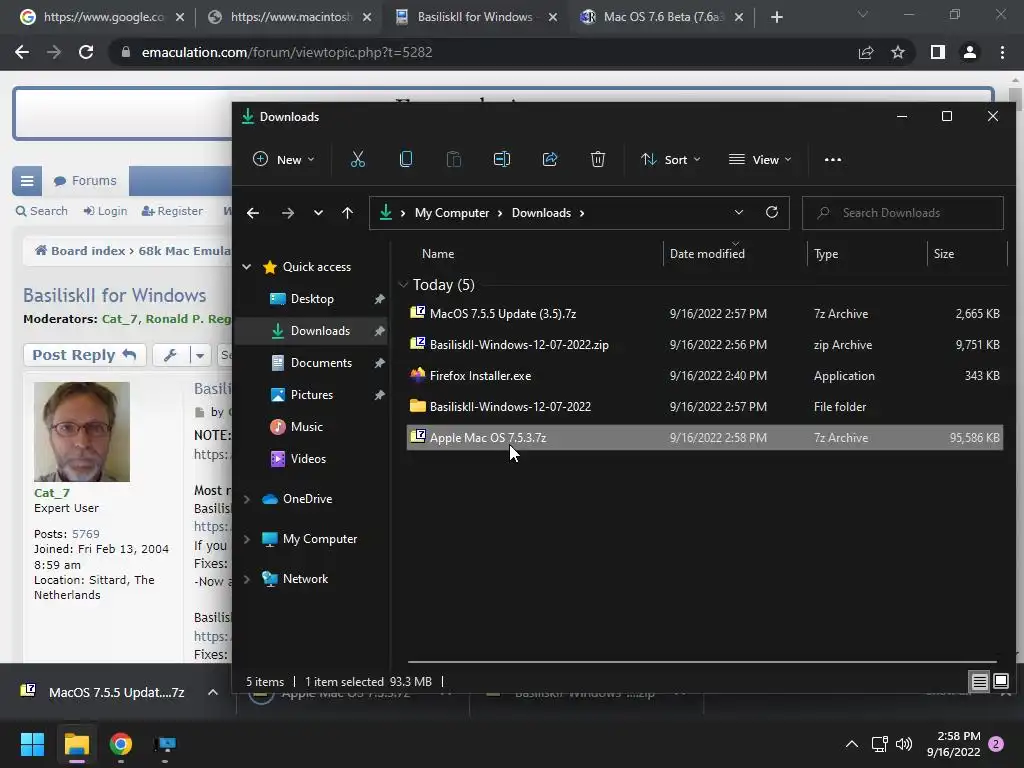Viewport: 1024px width, 768px height.
Task: Open the New dropdown in Explorer
Action: pyautogui.click(x=284, y=159)
